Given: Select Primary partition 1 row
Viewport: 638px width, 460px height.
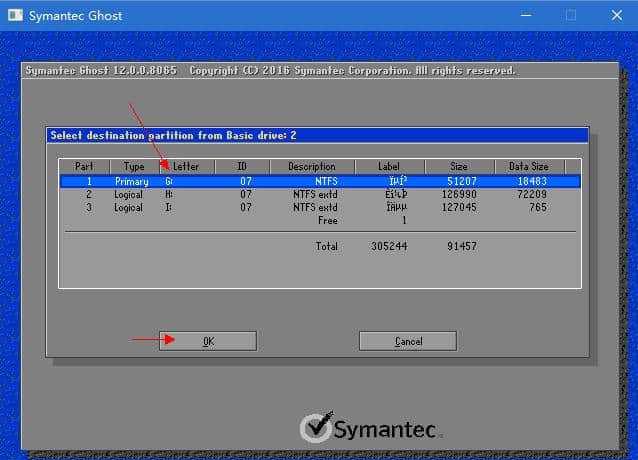Looking at the screenshot, I should [x=320, y=181].
